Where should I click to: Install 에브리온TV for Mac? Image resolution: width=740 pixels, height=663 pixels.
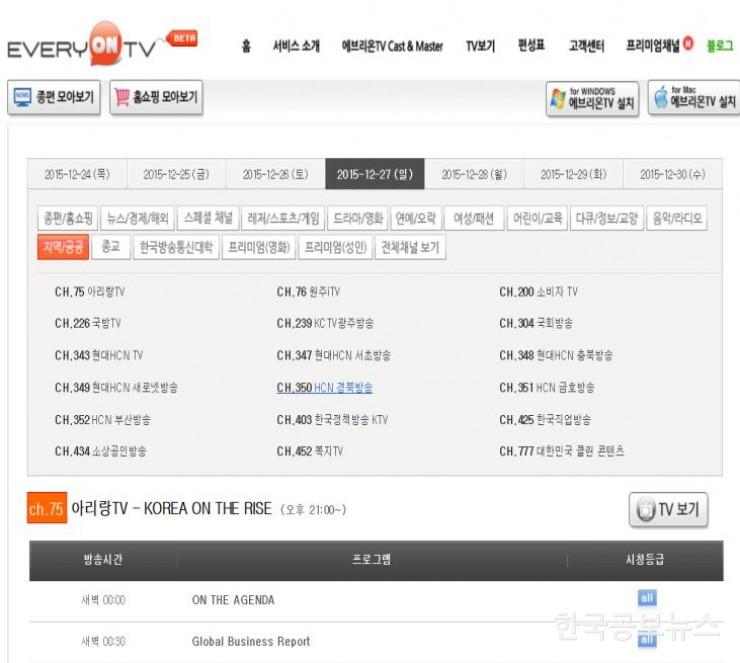pos(694,98)
